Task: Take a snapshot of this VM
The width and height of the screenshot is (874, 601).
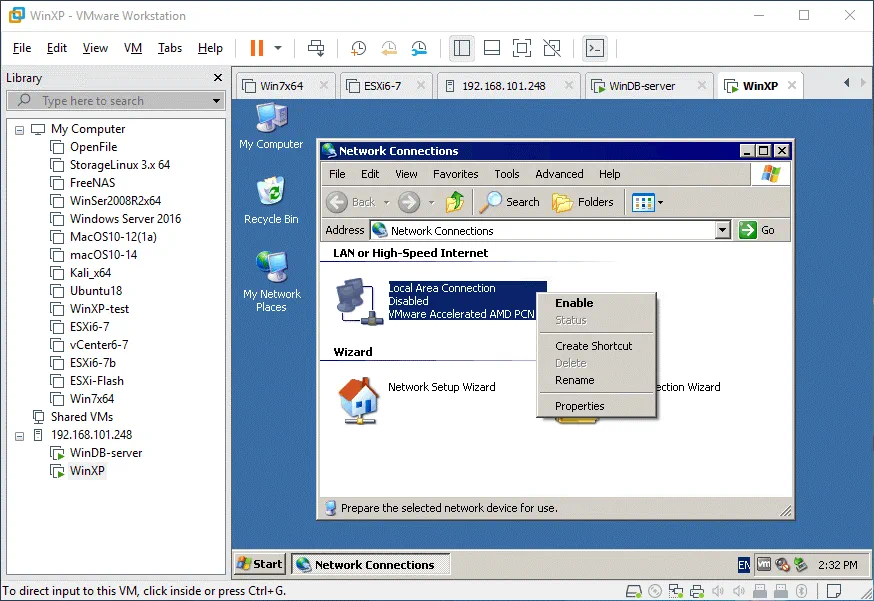Action: (x=358, y=48)
